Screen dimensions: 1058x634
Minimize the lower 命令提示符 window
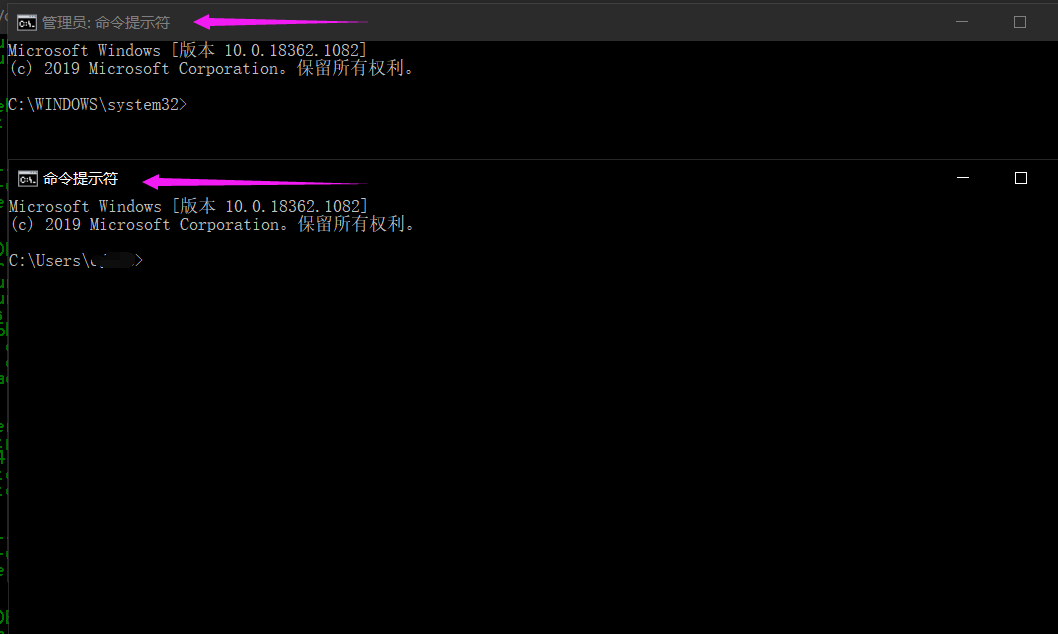pos(963,178)
